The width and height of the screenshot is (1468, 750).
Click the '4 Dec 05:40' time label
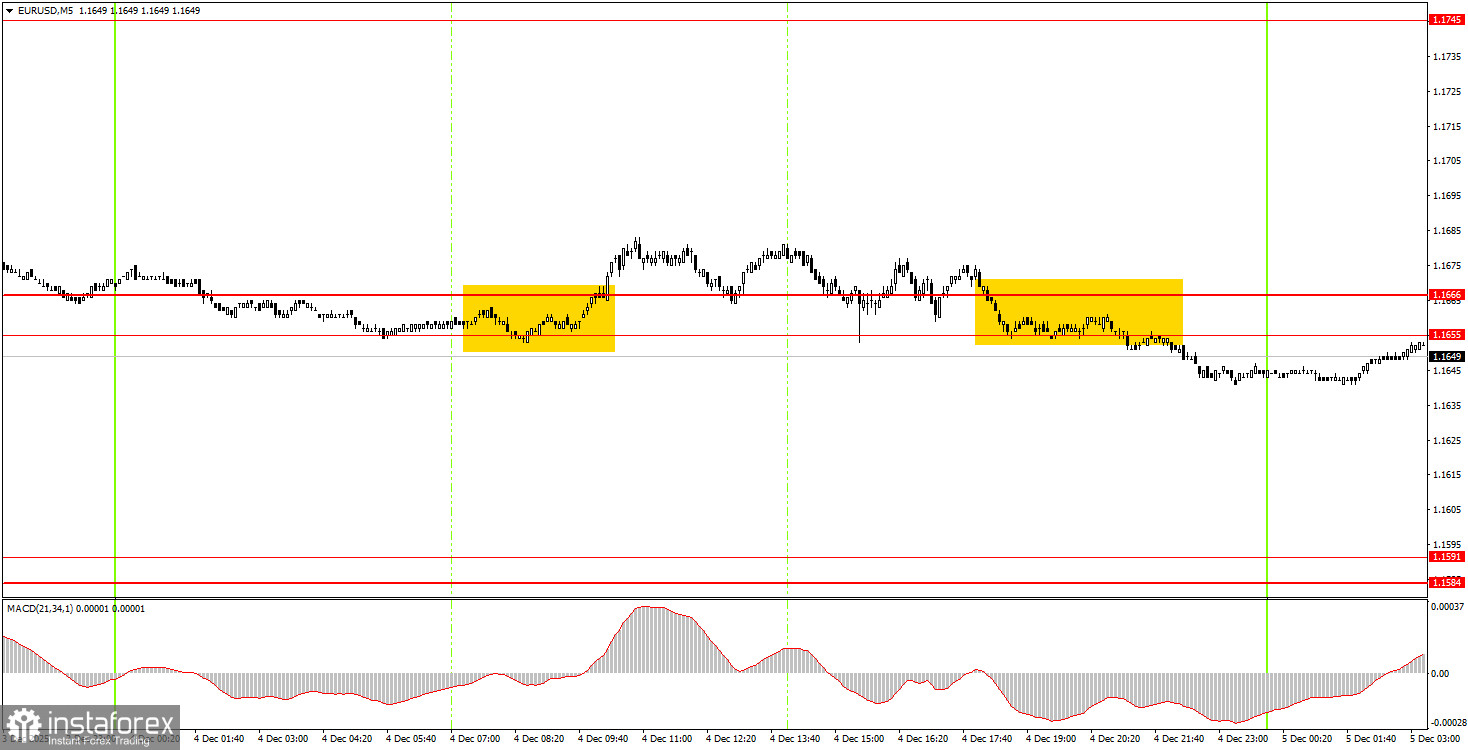(410, 739)
